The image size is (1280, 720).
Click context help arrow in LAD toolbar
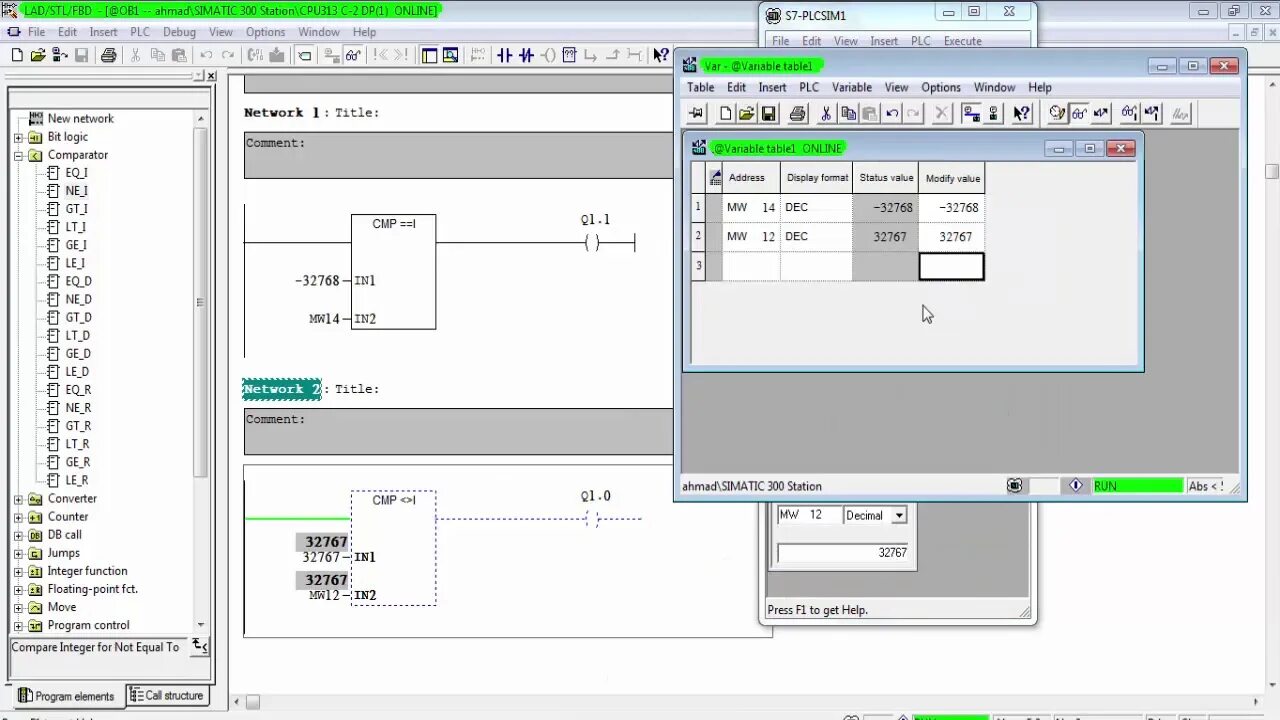pyautogui.click(x=660, y=55)
